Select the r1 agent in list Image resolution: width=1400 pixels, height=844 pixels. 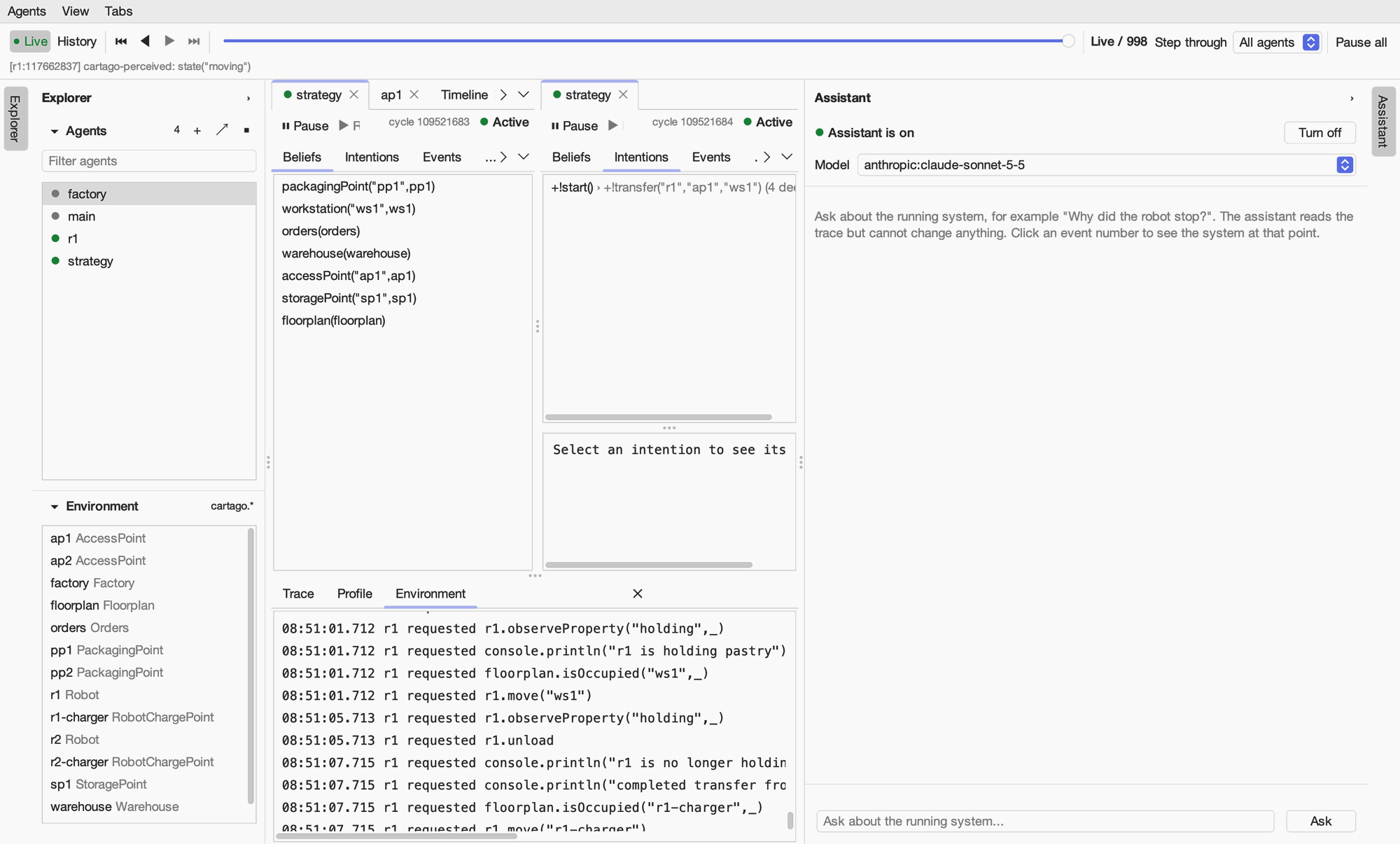(x=149, y=239)
